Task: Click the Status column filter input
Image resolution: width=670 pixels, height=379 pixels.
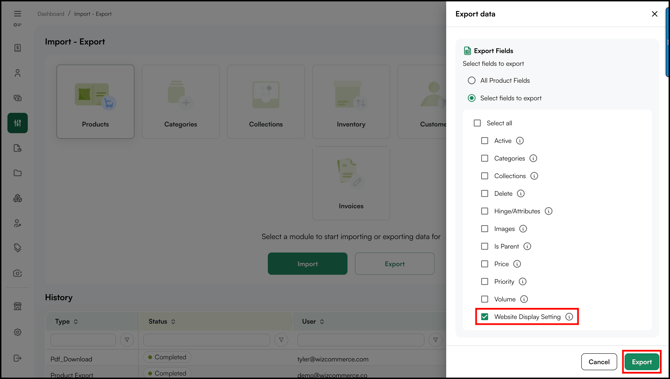Action: click(206, 340)
